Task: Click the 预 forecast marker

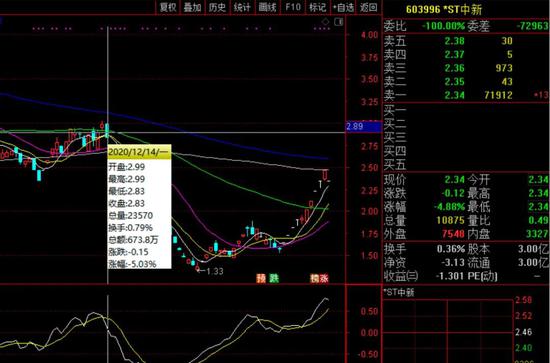Action: click(261, 278)
